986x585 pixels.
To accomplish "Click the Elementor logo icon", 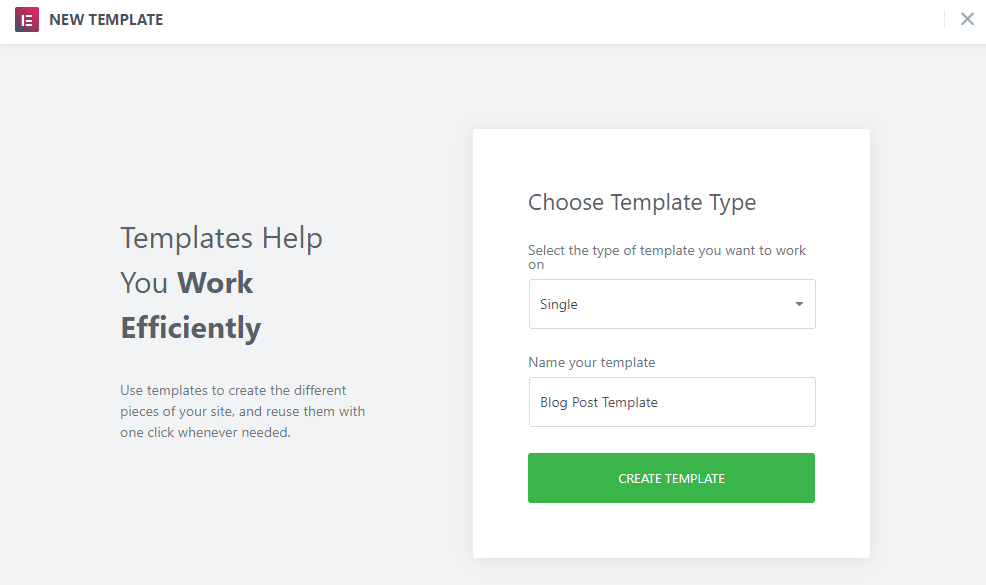I will pos(27,20).
